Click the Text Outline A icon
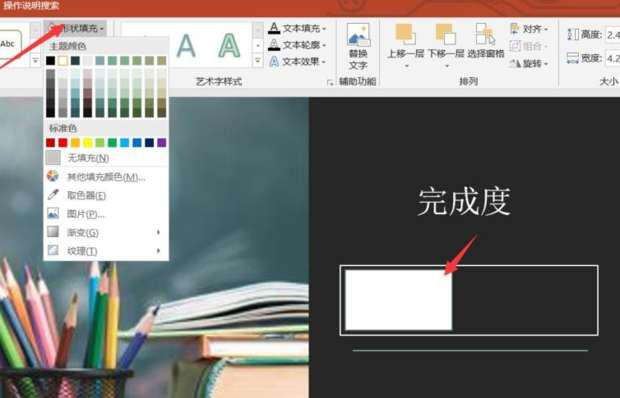This screenshot has height=398, width=620. point(274,45)
